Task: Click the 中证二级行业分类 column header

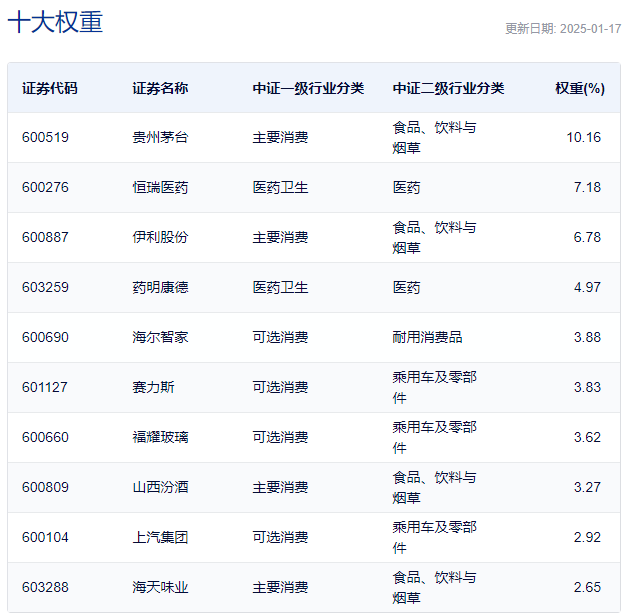Action: [x=448, y=88]
